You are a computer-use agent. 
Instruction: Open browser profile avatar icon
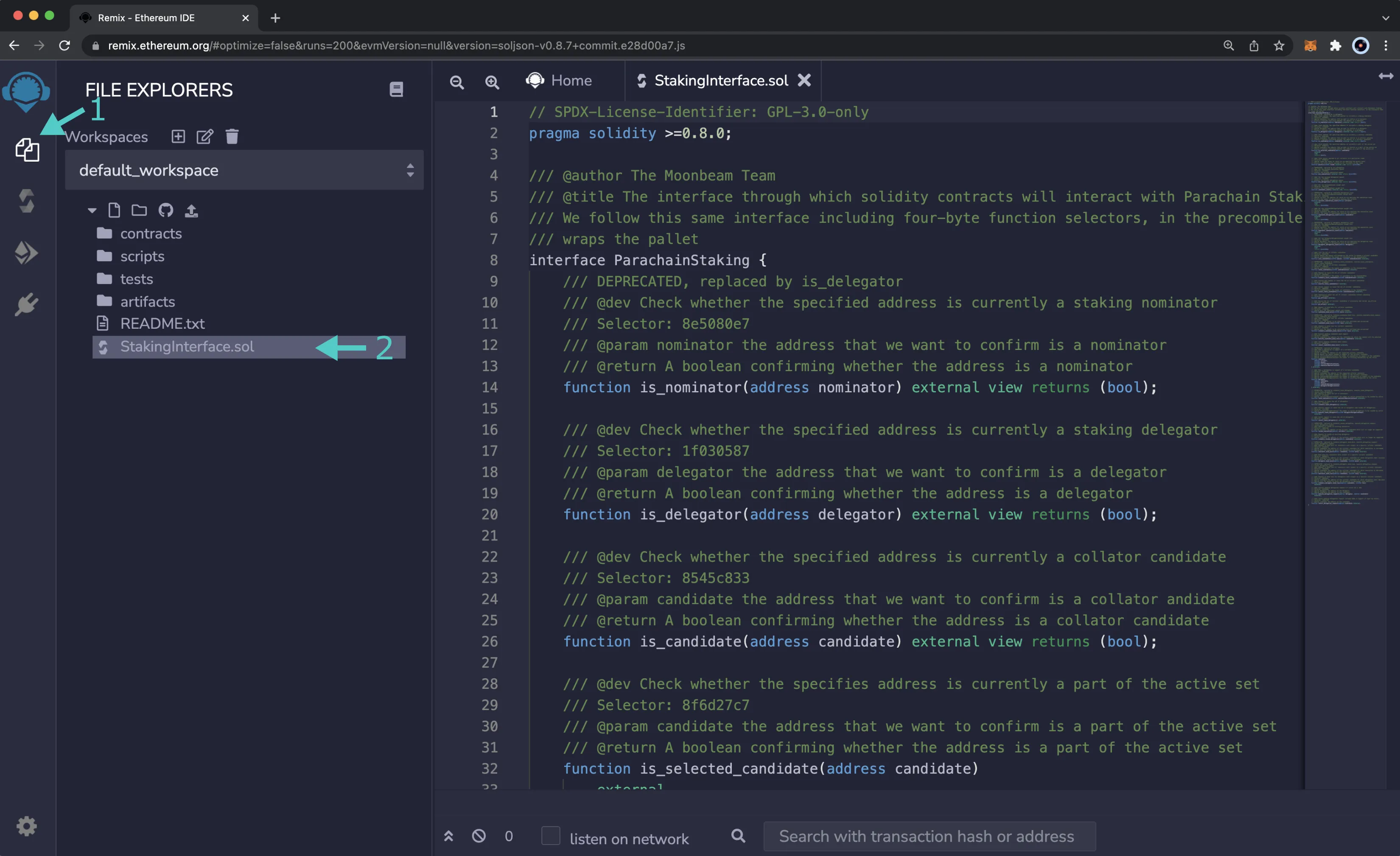[x=1360, y=45]
